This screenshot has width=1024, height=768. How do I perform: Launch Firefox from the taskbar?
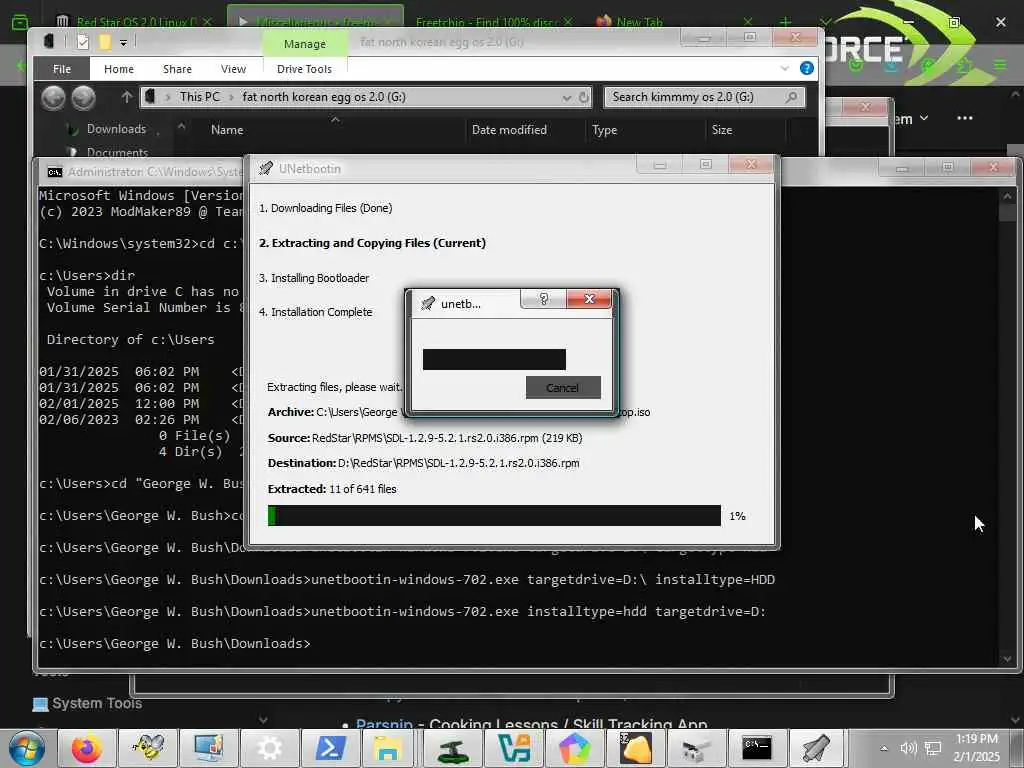pyautogui.click(x=87, y=748)
